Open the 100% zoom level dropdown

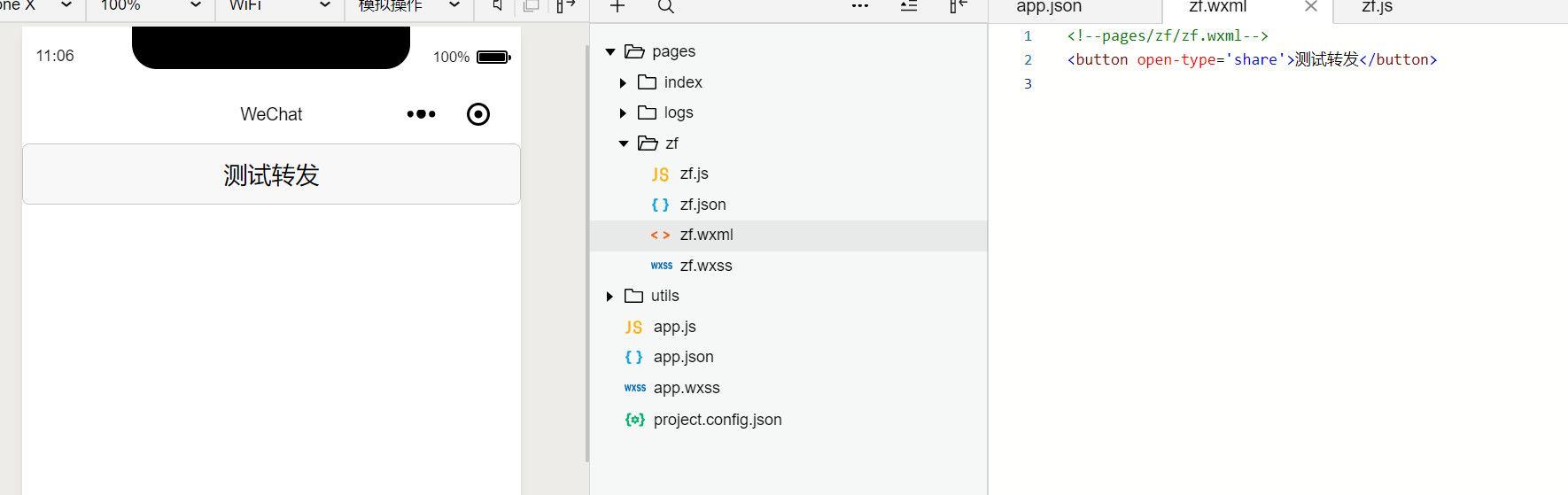151,5
